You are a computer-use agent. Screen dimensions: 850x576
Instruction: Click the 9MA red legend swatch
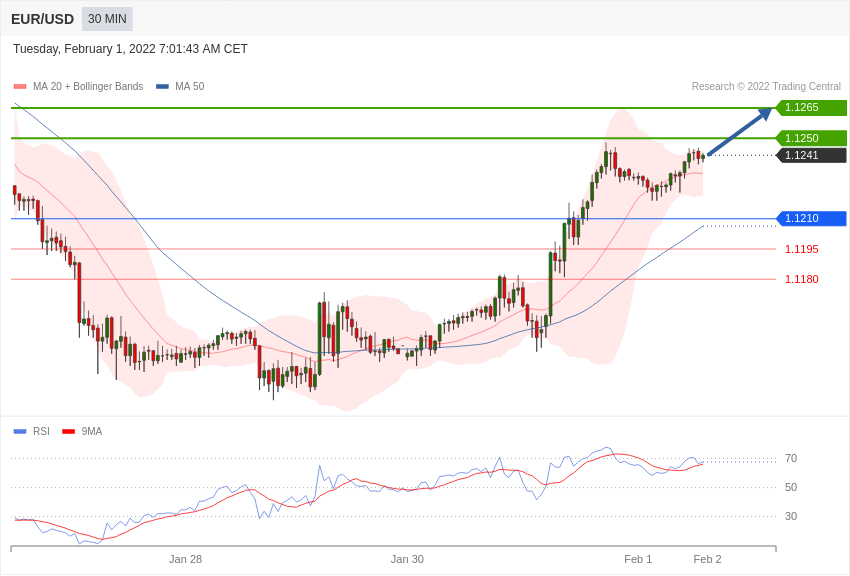[68, 432]
